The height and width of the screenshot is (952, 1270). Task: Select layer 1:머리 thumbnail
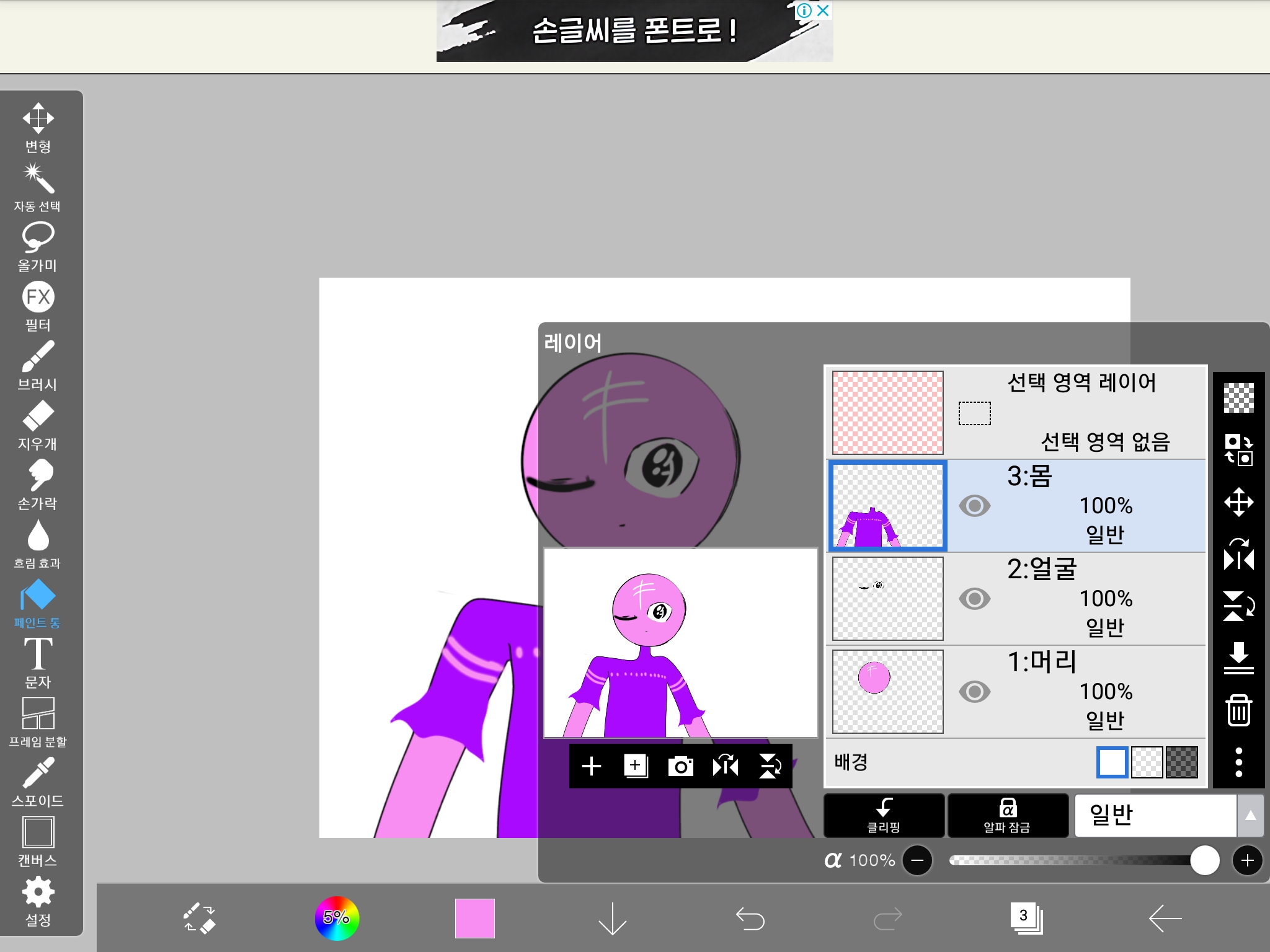[888, 692]
